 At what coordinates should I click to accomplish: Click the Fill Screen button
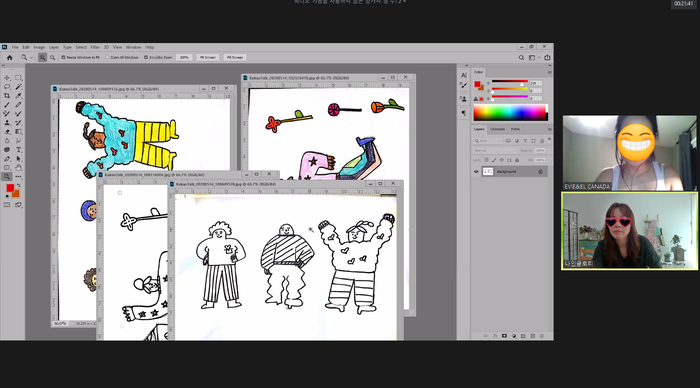(235, 58)
